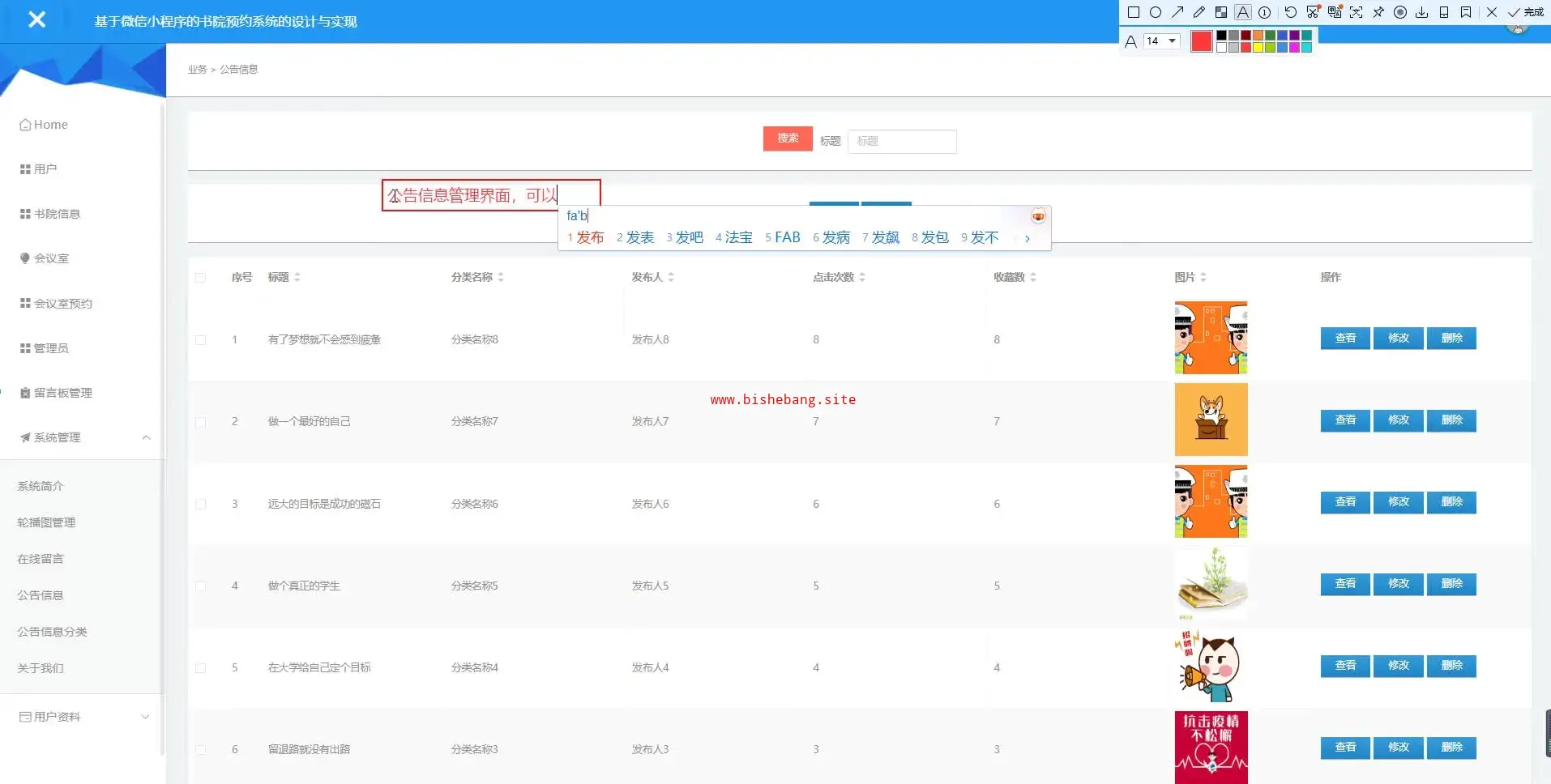Select the mosaic blur tool
The height and width of the screenshot is (784, 1551).
[x=1221, y=12]
